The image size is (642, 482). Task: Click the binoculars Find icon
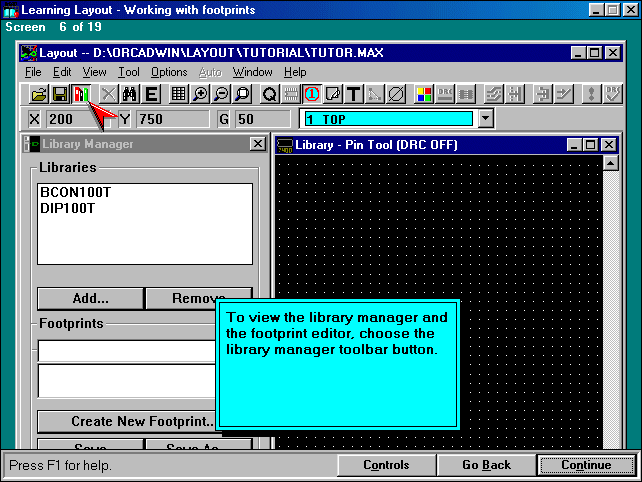click(x=130, y=95)
